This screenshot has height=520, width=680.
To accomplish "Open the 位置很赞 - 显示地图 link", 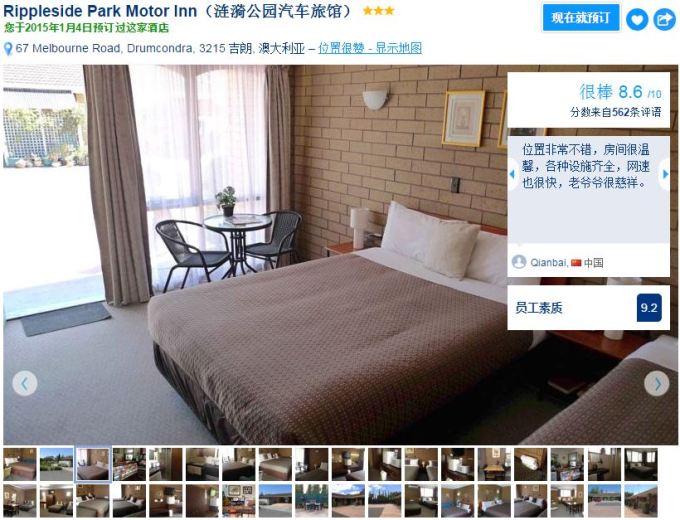I will [370, 48].
